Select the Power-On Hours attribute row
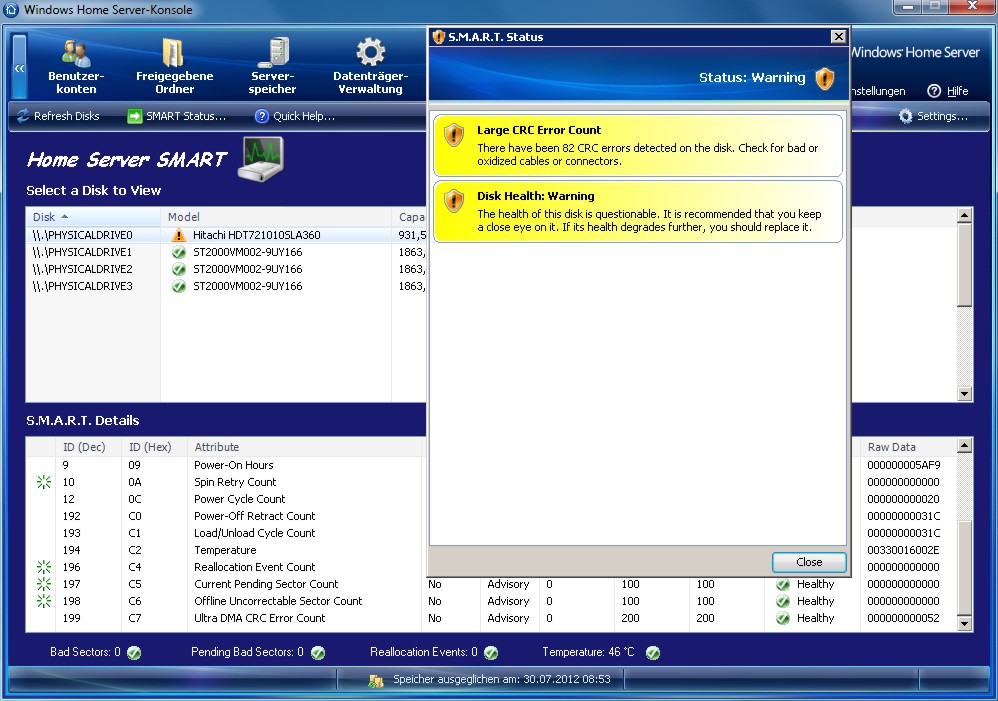The image size is (998, 701). point(234,465)
